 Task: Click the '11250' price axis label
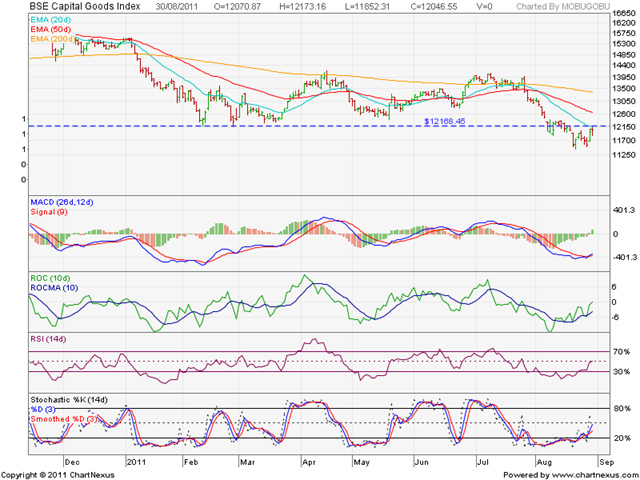coord(624,155)
